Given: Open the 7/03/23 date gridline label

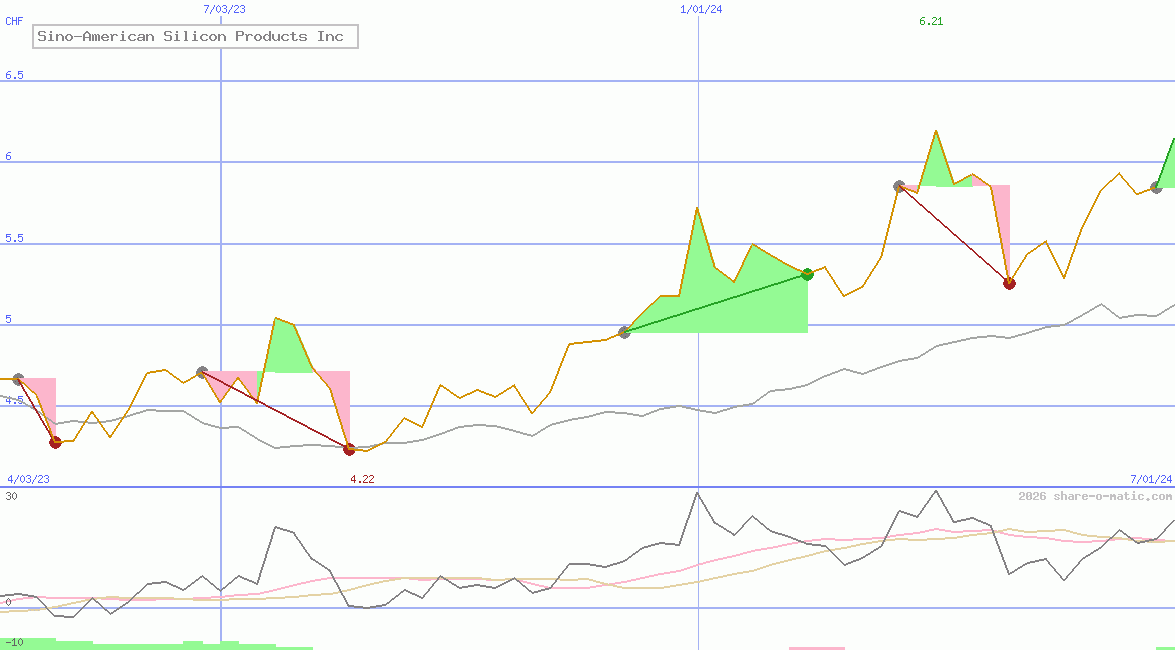Looking at the screenshot, I should [x=222, y=9].
